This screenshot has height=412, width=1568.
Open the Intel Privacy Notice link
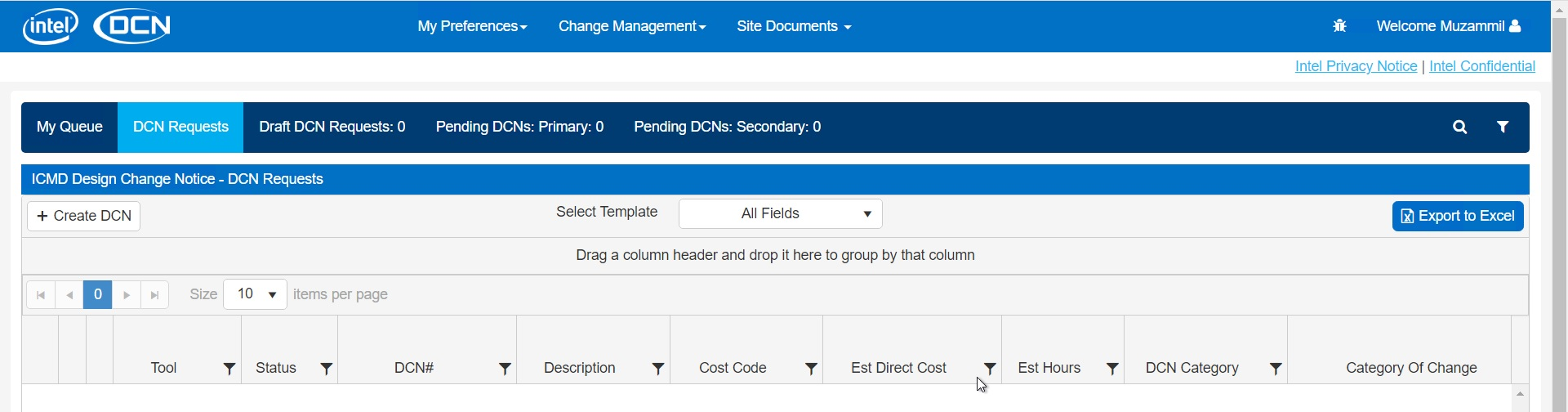pyautogui.click(x=1356, y=66)
